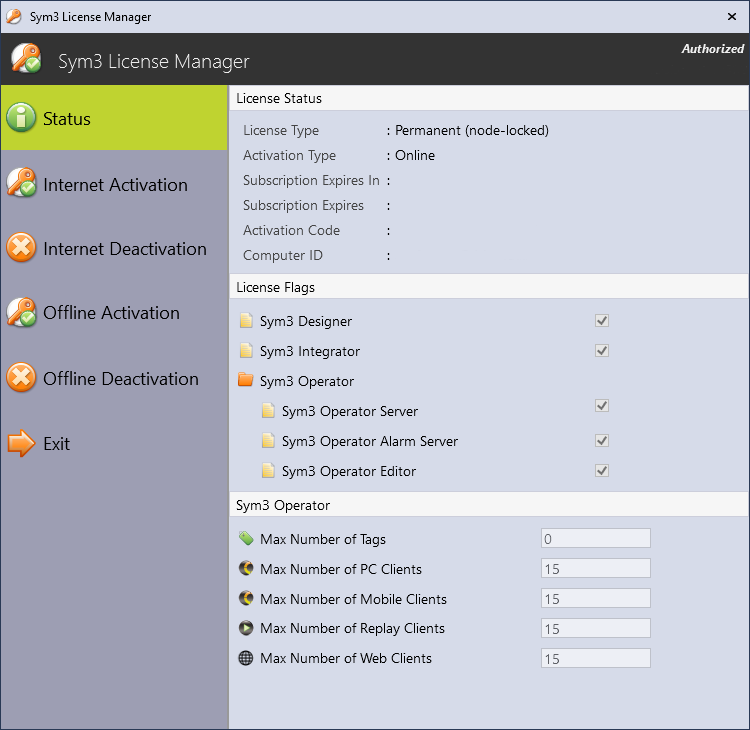Close the Sym3 License Manager window
The image size is (750, 730).
(x=731, y=17)
